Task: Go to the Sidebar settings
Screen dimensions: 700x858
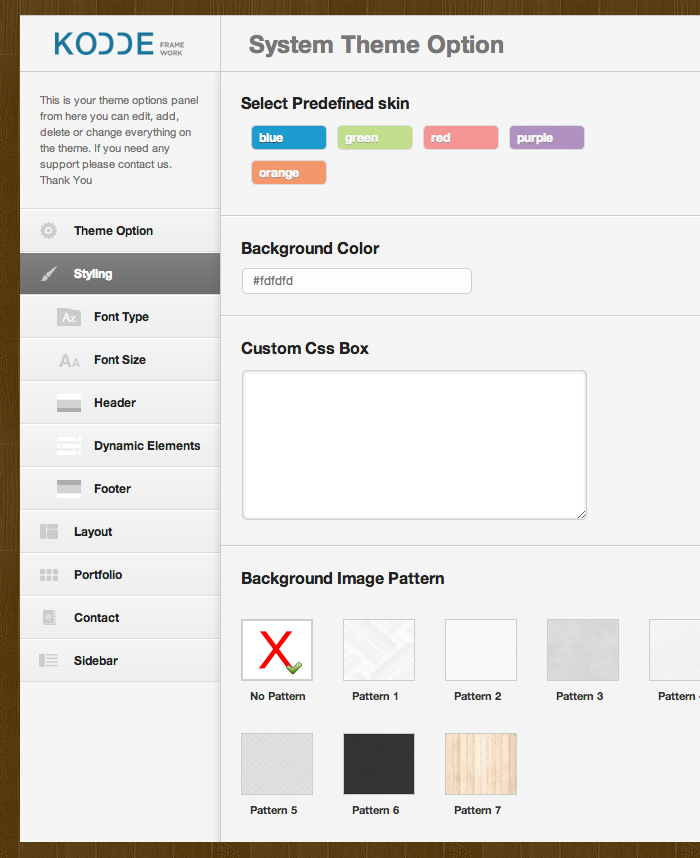Action: pyautogui.click(x=95, y=661)
